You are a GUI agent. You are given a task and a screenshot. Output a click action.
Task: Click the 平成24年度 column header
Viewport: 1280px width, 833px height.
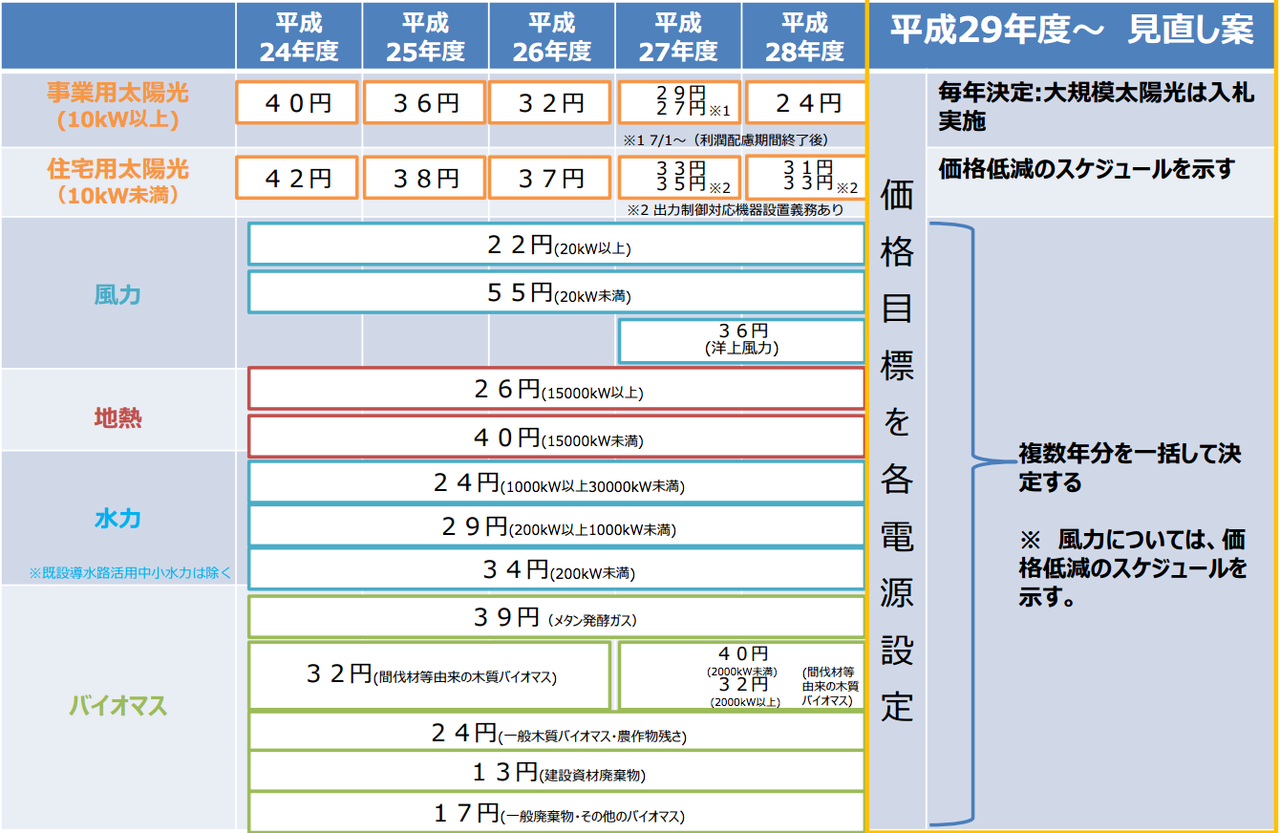(x=298, y=36)
